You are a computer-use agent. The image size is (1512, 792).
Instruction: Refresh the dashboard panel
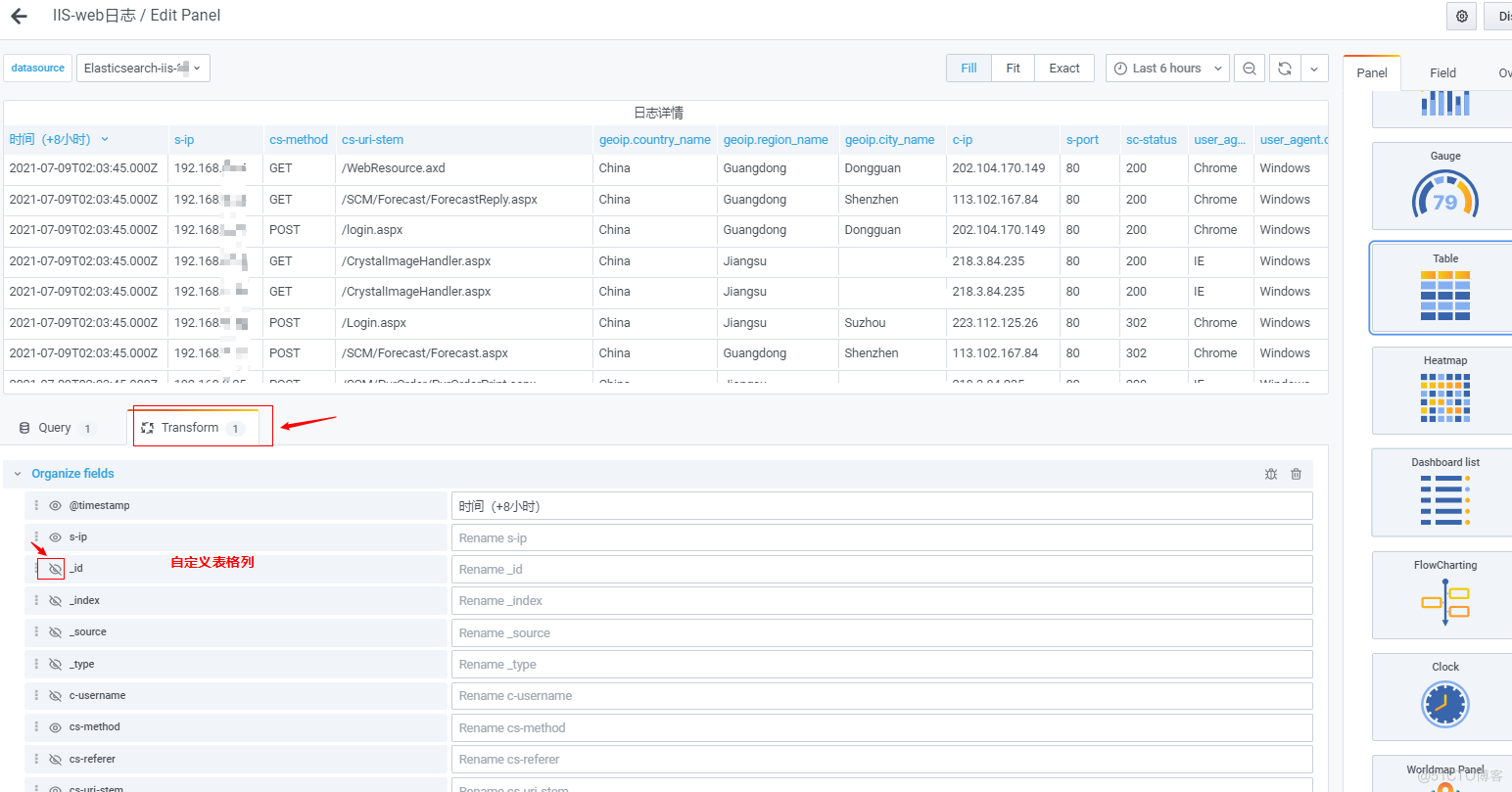click(x=1285, y=69)
